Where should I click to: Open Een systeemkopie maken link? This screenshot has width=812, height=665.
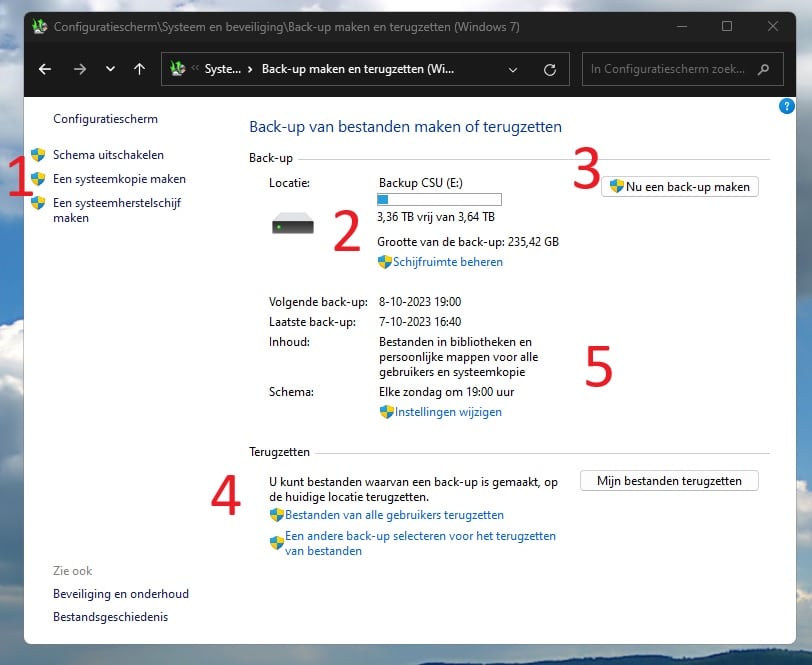(119, 179)
